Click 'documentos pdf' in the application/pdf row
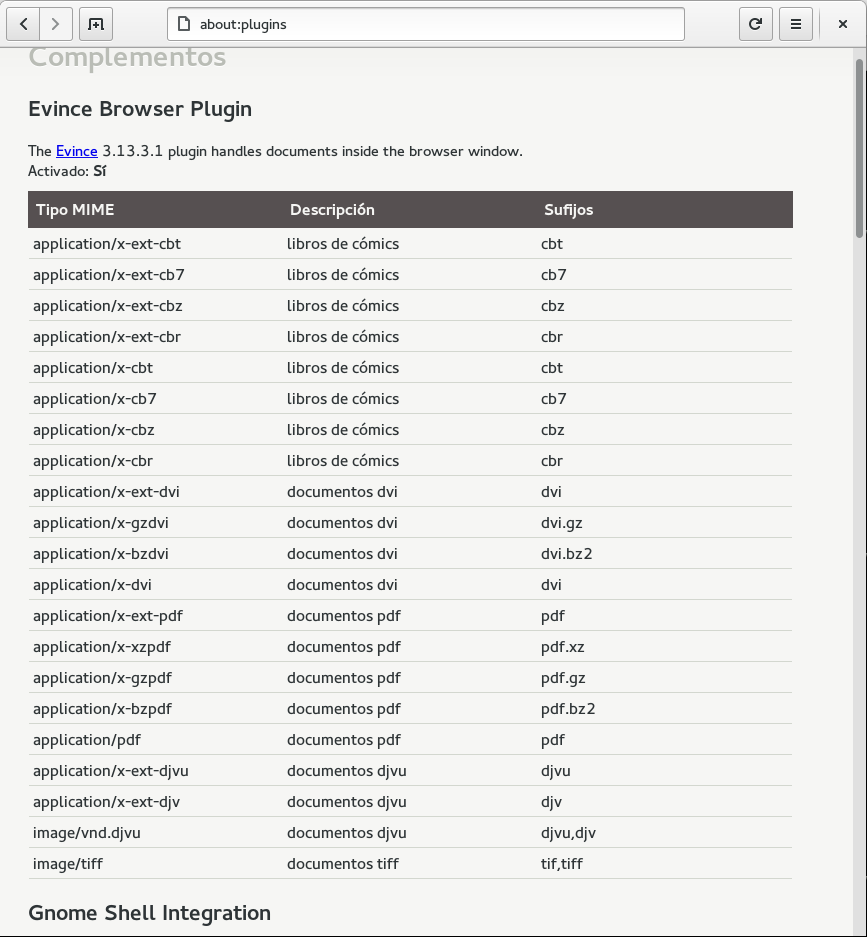Image resolution: width=867 pixels, height=937 pixels. [x=344, y=741]
